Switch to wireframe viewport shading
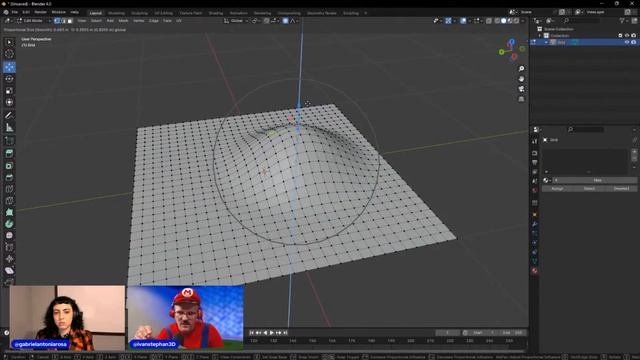Viewport: 640px width, 360px height. (497, 20)
